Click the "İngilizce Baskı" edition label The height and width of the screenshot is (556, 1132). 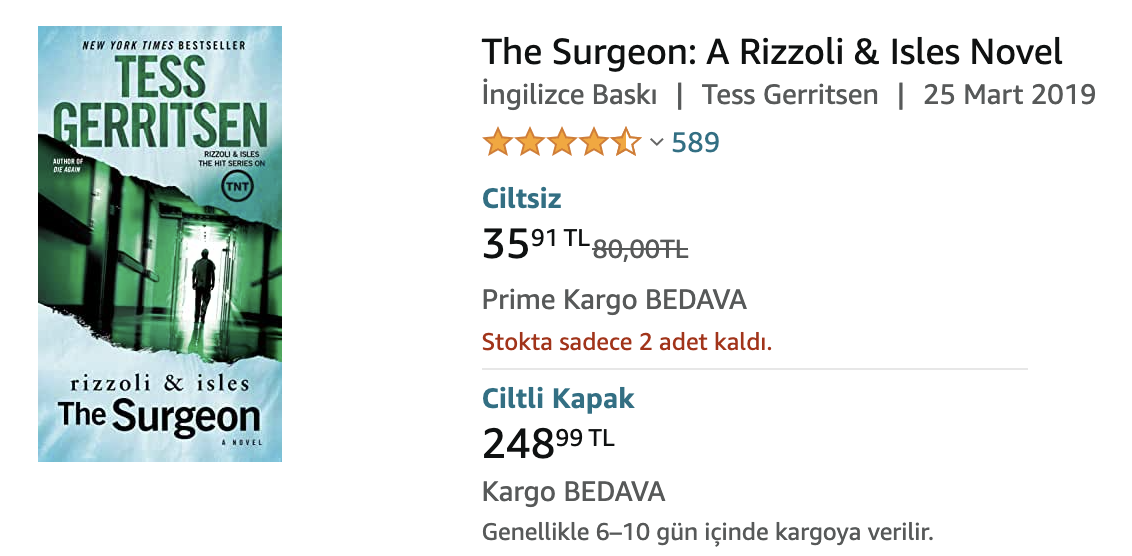point(569,96)
